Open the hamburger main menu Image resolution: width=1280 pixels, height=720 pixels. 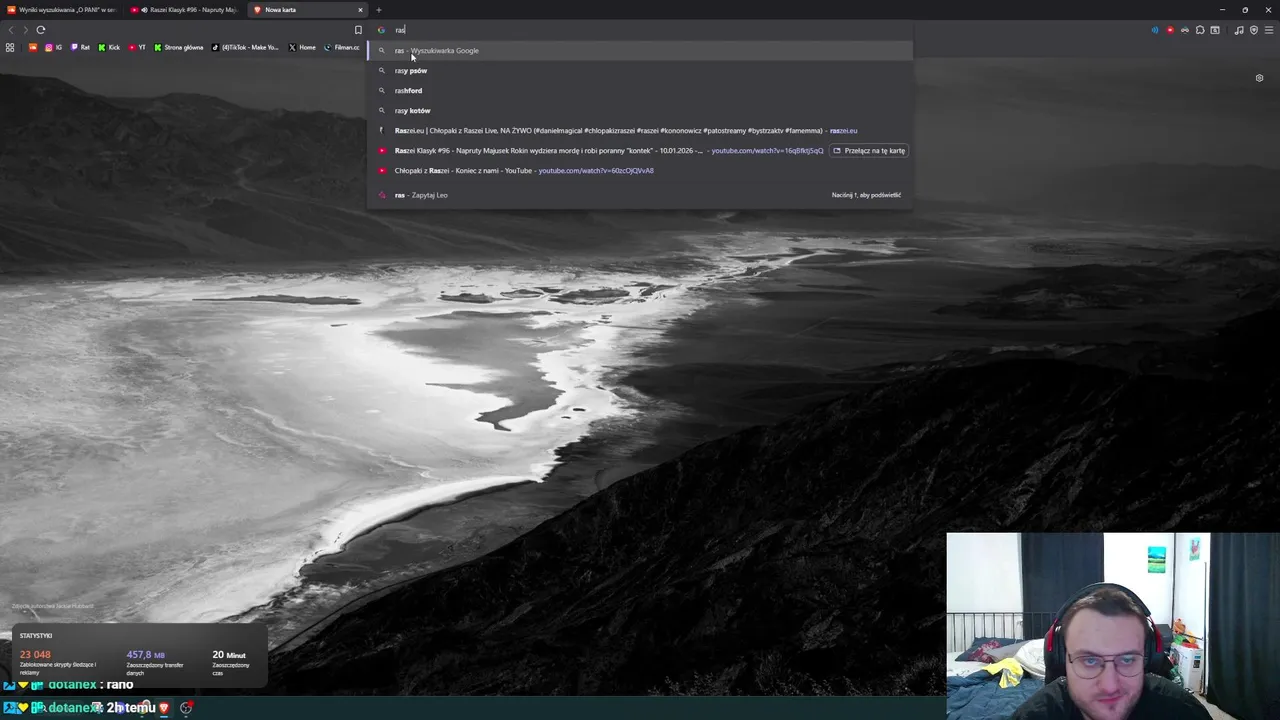click(x=1269, y=30)
